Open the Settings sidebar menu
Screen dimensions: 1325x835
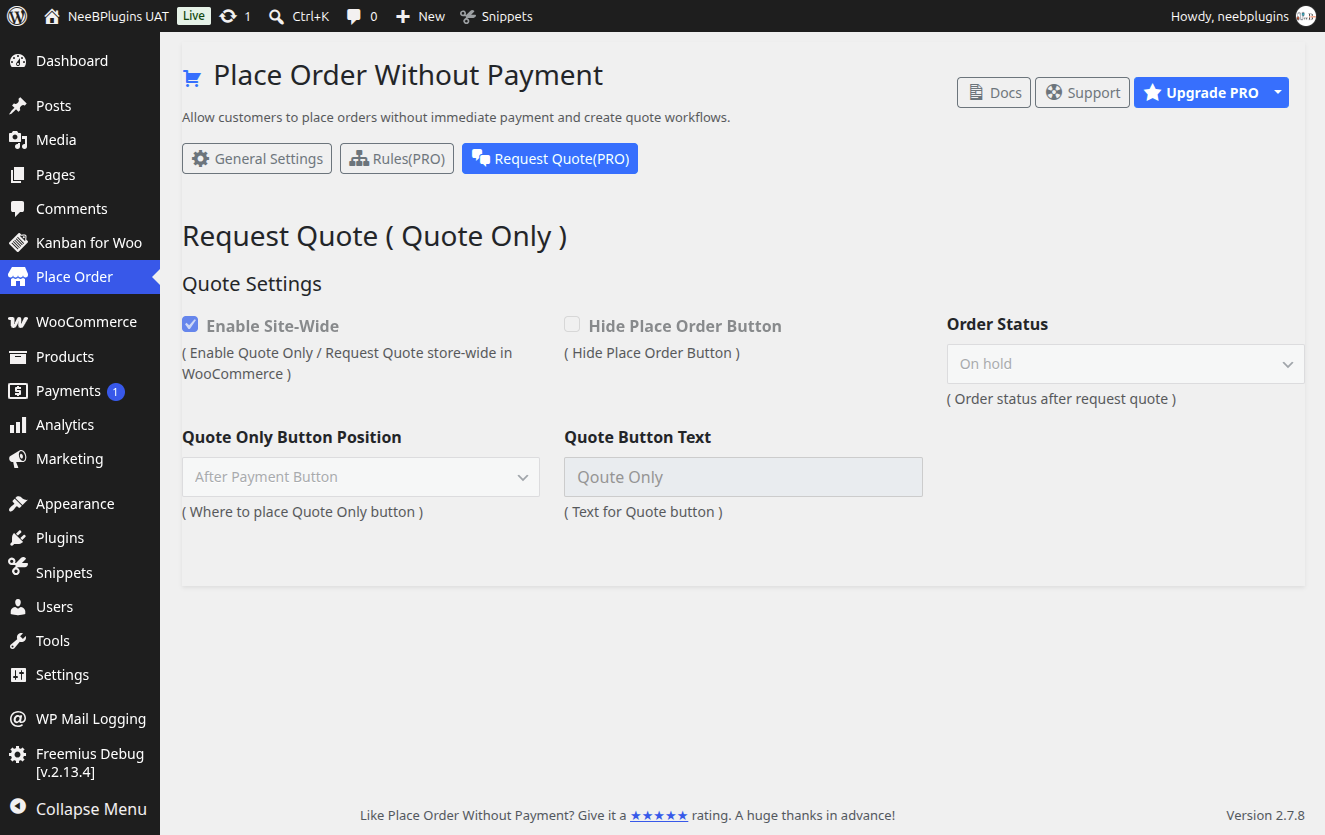(x=80, y=675)
